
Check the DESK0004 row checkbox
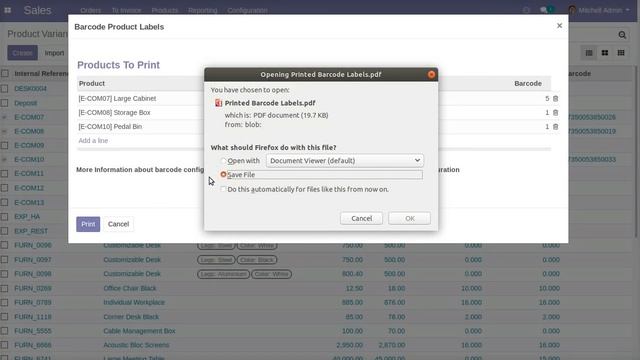[4, 89]
